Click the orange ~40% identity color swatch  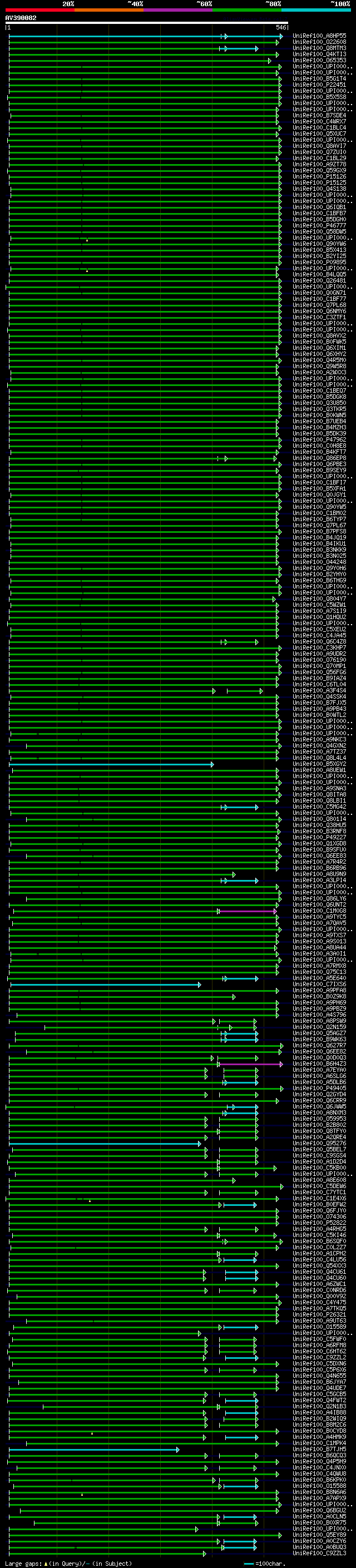[109, 10]
